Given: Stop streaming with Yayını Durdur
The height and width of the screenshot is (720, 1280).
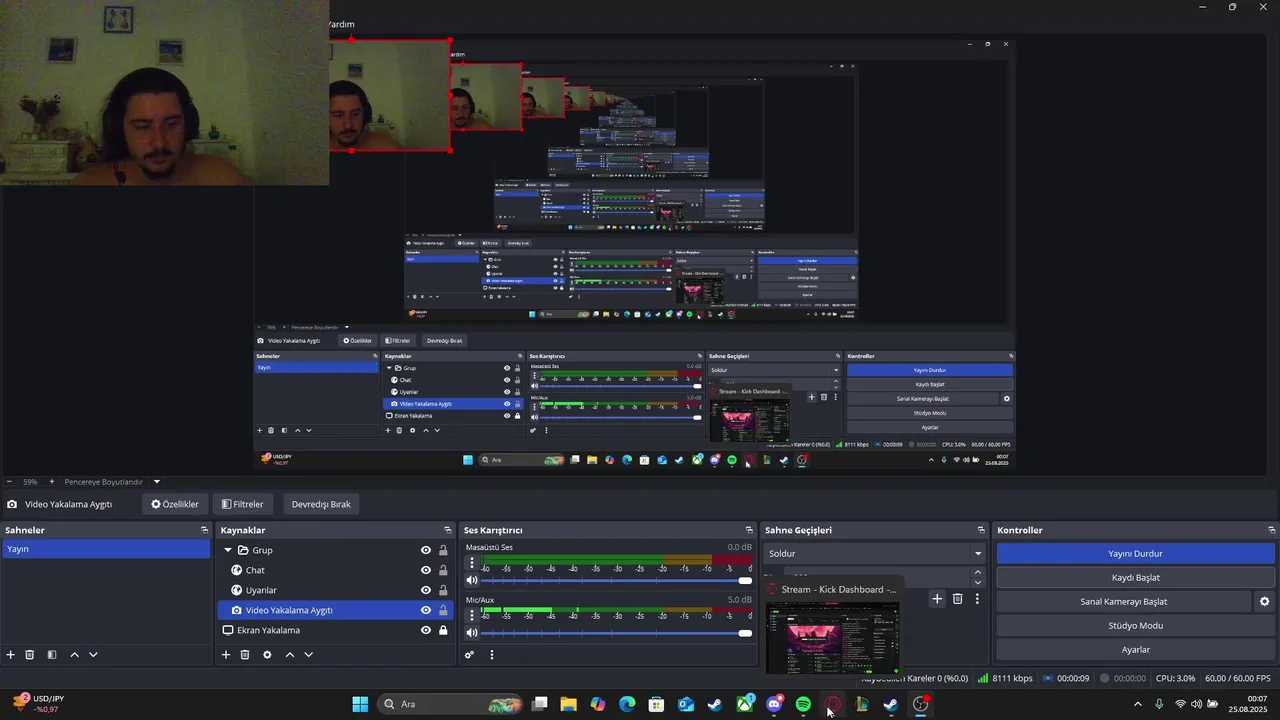Looking at the screenshot, I should pos(1135,554).
